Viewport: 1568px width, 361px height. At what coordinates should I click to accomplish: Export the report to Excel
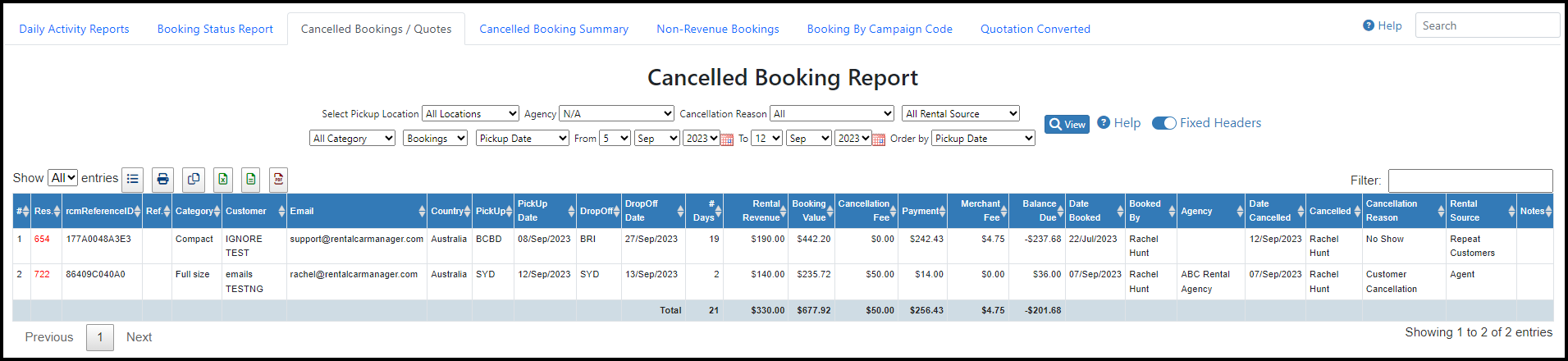tap(223, 179)
